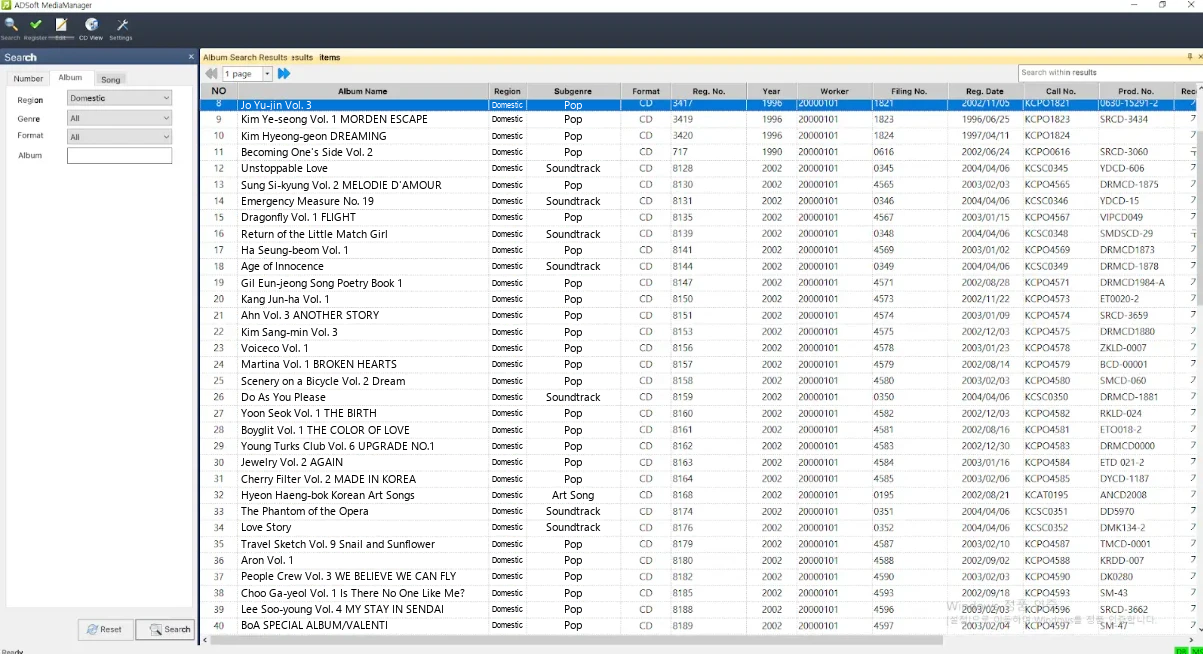Sort by Subgenre column header
The image size is (1203, 654).
pyautogui.click(x=573, y=91)
